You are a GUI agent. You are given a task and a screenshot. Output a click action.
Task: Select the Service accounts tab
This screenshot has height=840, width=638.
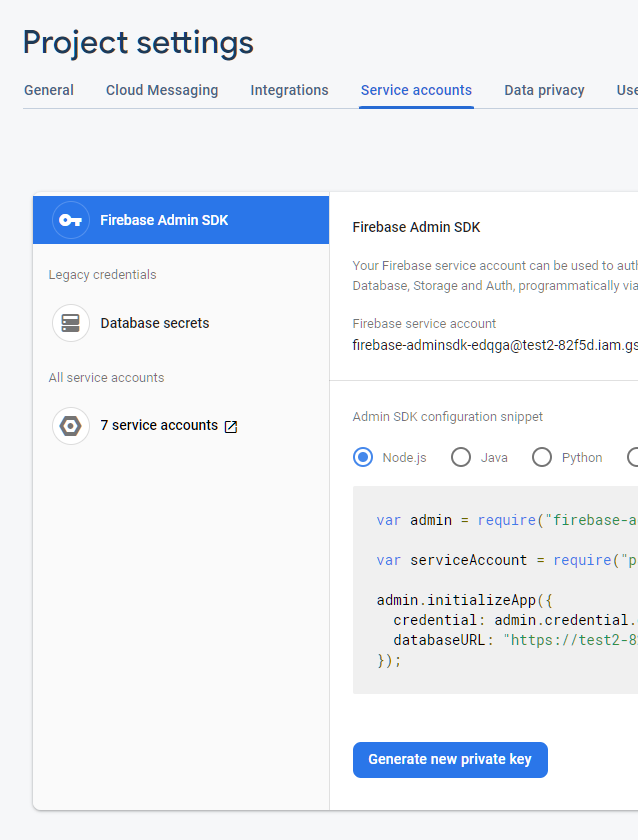[x=416, y=90]
